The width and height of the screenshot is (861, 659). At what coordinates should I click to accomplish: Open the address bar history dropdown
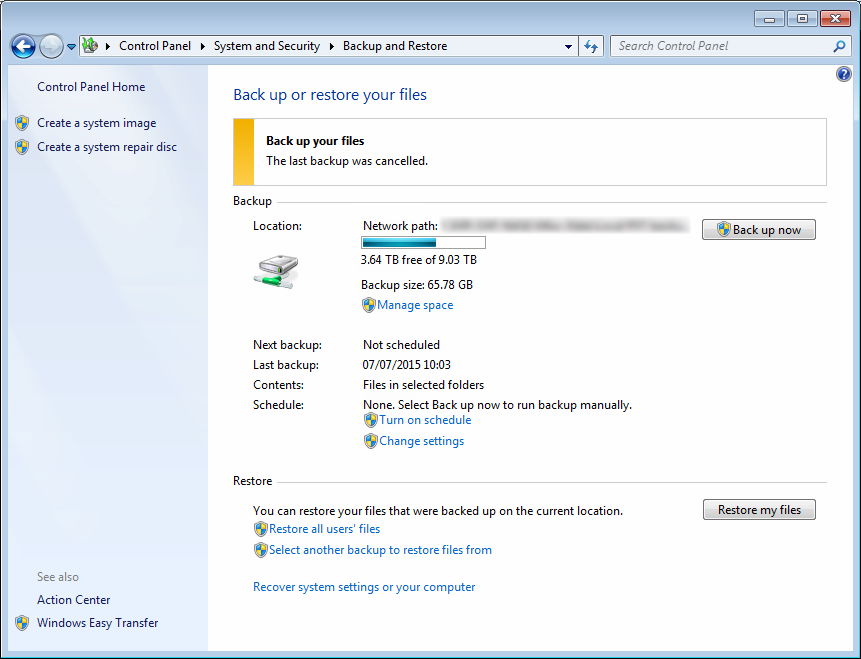pos(568,47)
